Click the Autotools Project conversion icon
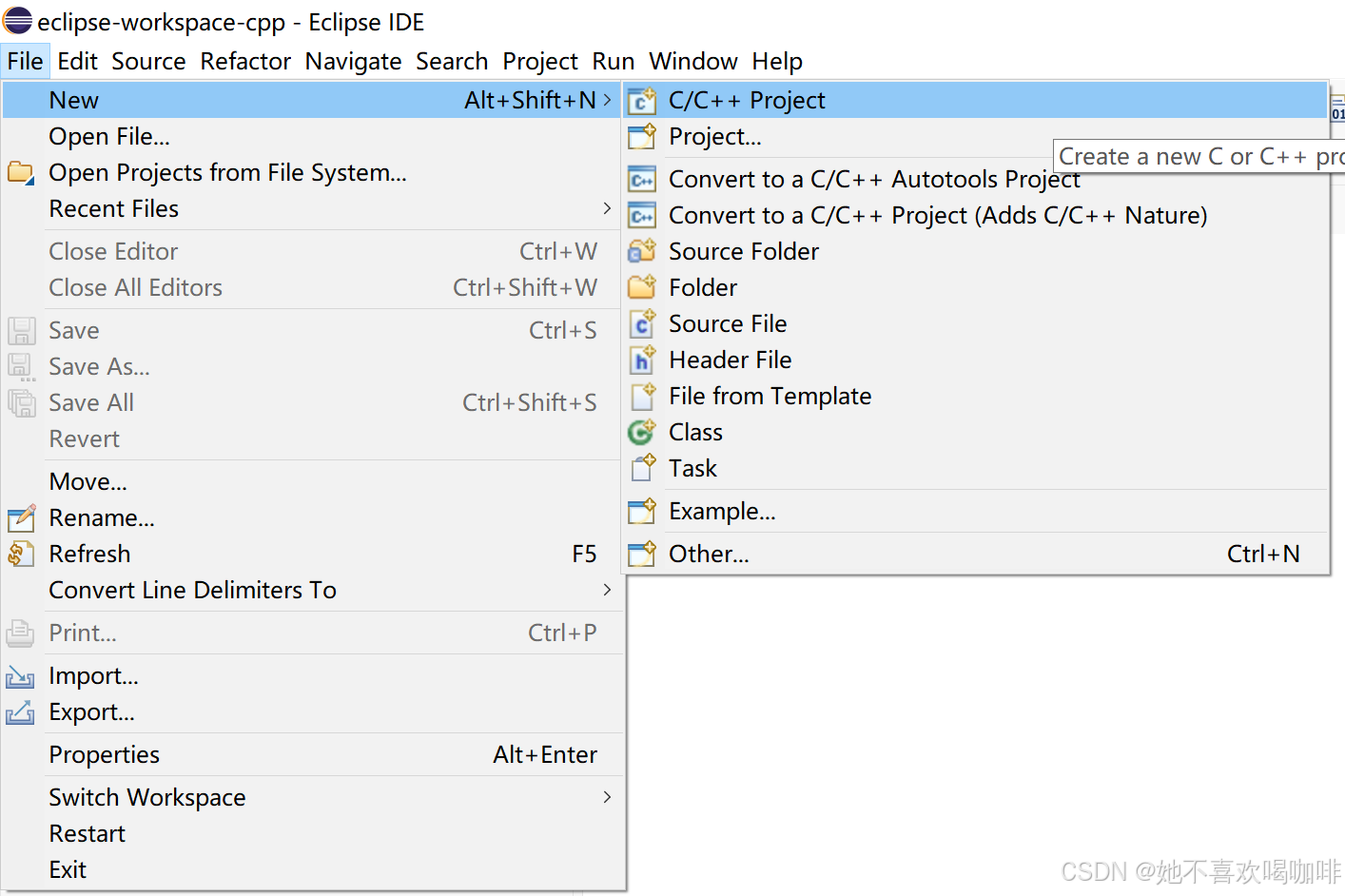 (x=642, y=179)
